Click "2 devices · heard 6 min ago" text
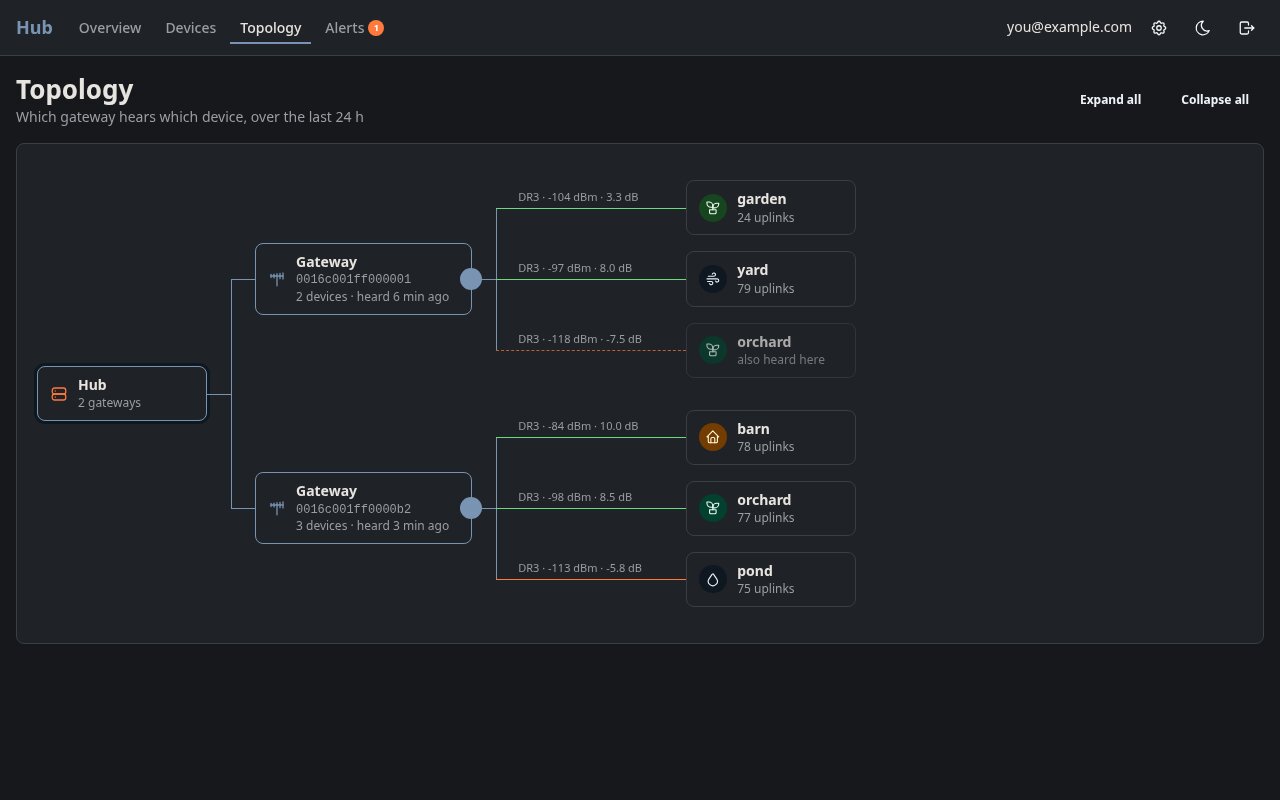The height and width of the screenshot is (800, 1280). click(x=372, y=297)
